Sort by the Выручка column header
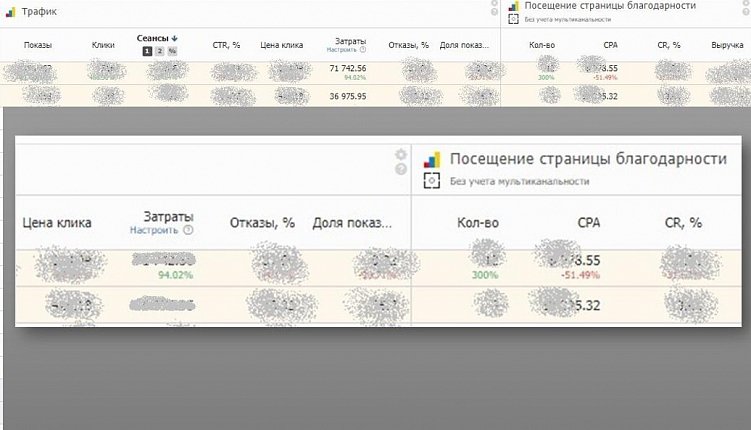 pyautogui.click(x=727, y=45)
